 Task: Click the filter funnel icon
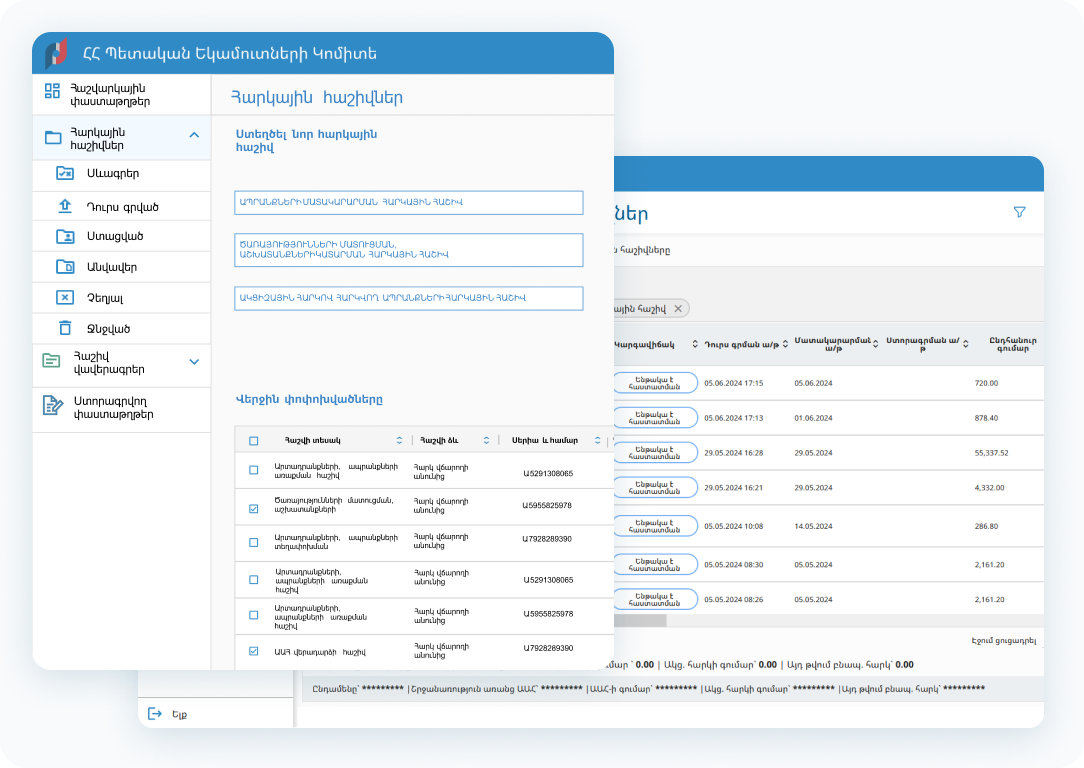[x=1019, y=212]
